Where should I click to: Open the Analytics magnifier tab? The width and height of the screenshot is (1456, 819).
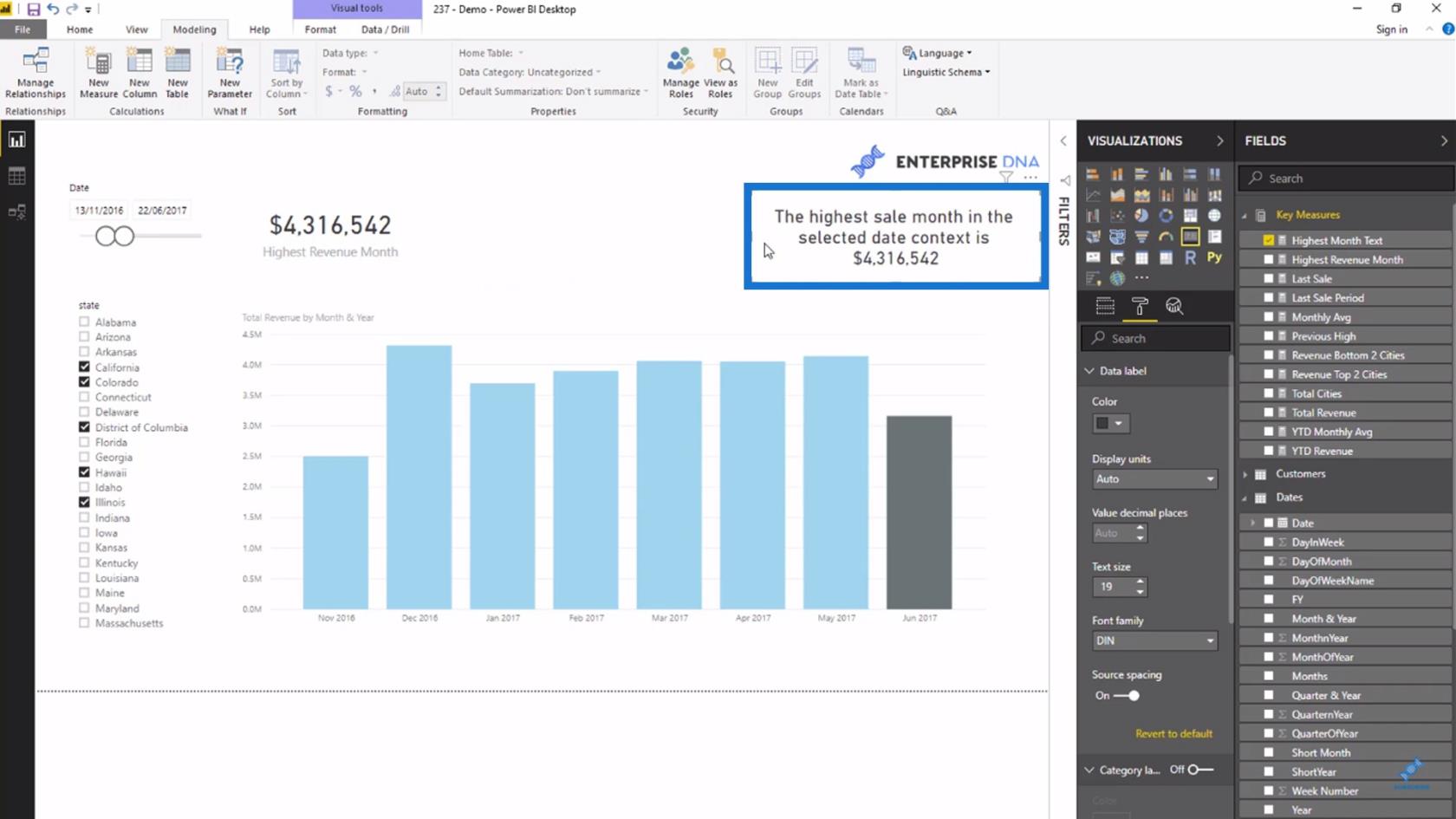(x=1174, y=306)
